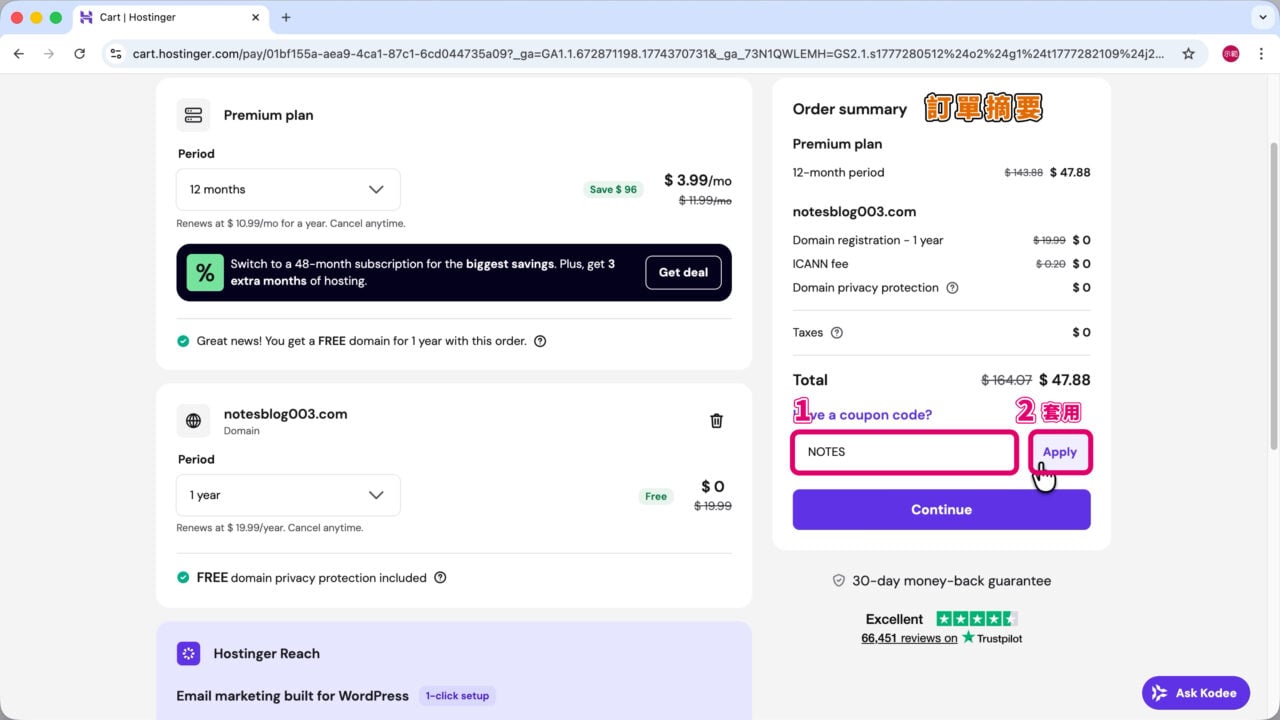
Task: Open the privacy protection included help icon
Action: click(x=440, y=578)
